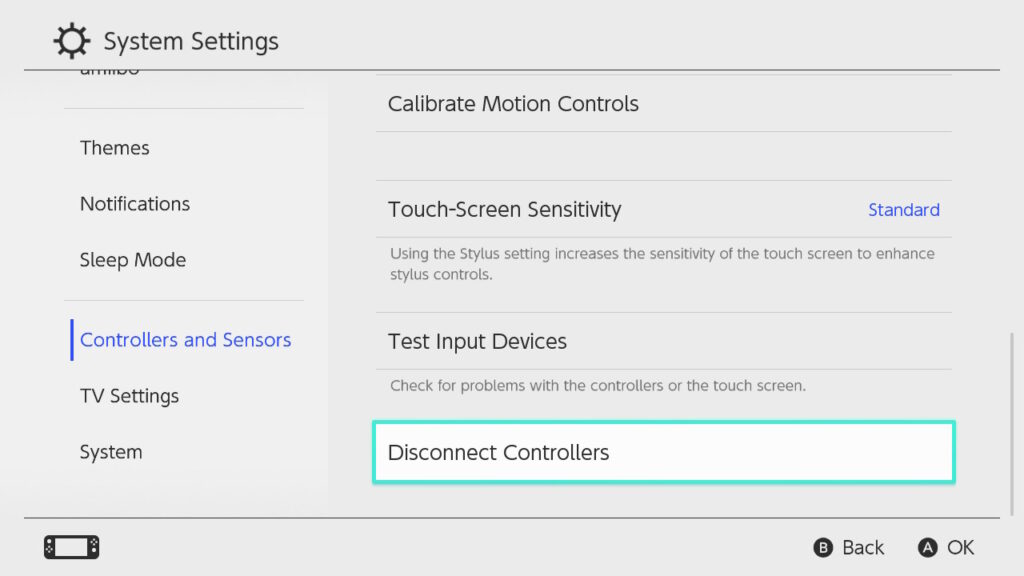Click the handheld console controller icon
Viewport: 1024px width, 576px height.
[72, 547]
